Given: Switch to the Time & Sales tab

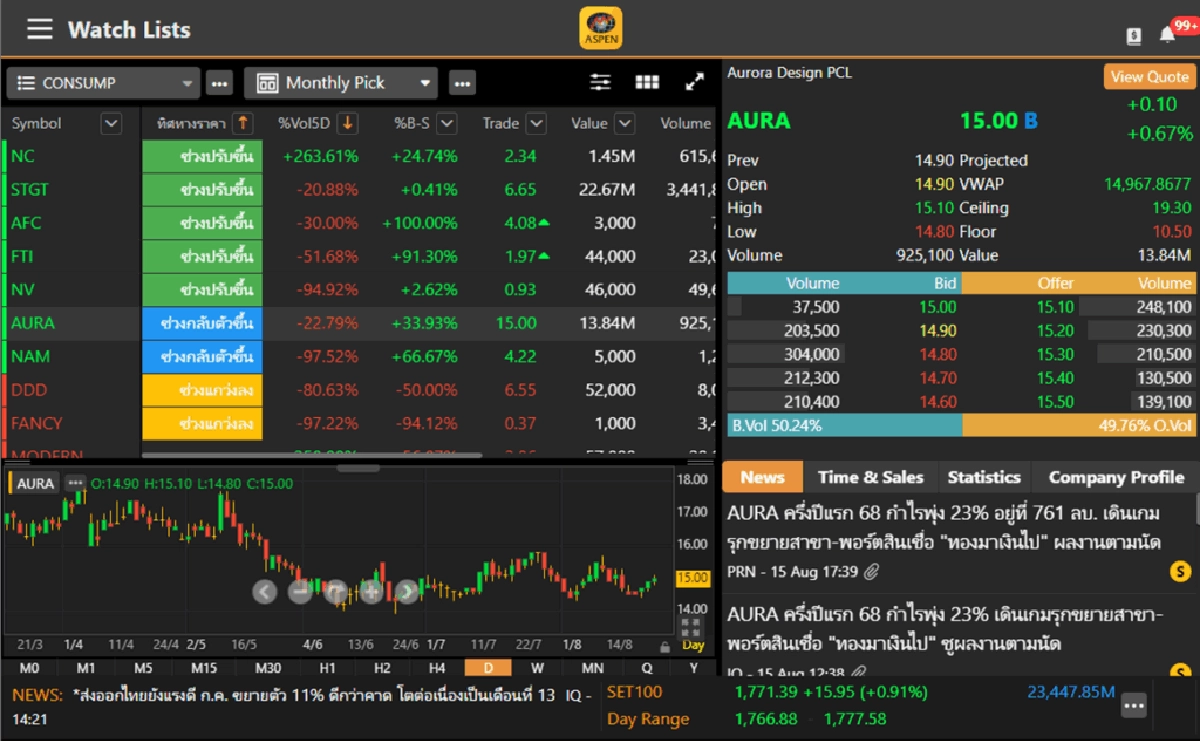Looking at the screenshot, I should pos(870,477).
